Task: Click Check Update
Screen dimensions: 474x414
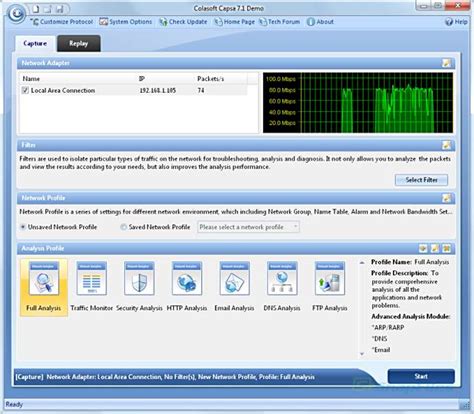Action: [183, 22]
